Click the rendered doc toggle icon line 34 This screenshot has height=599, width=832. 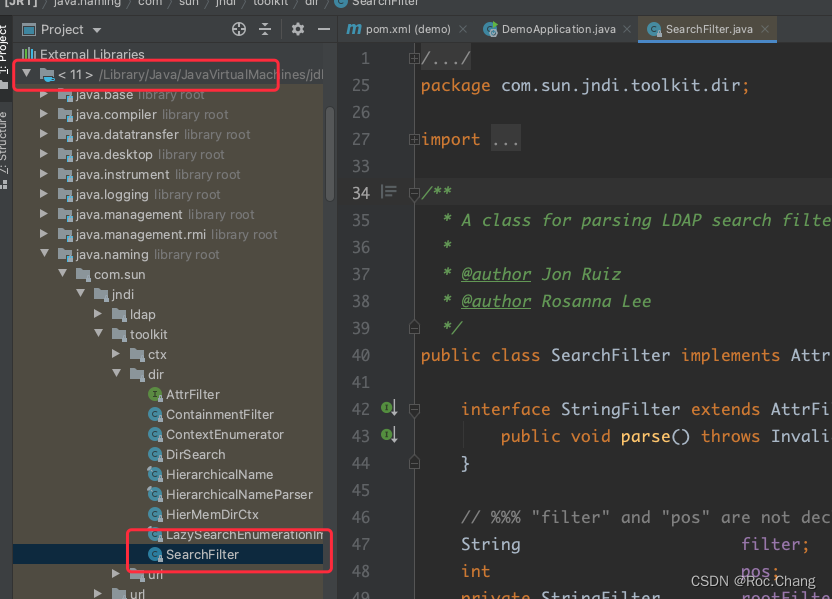[388, 192]
